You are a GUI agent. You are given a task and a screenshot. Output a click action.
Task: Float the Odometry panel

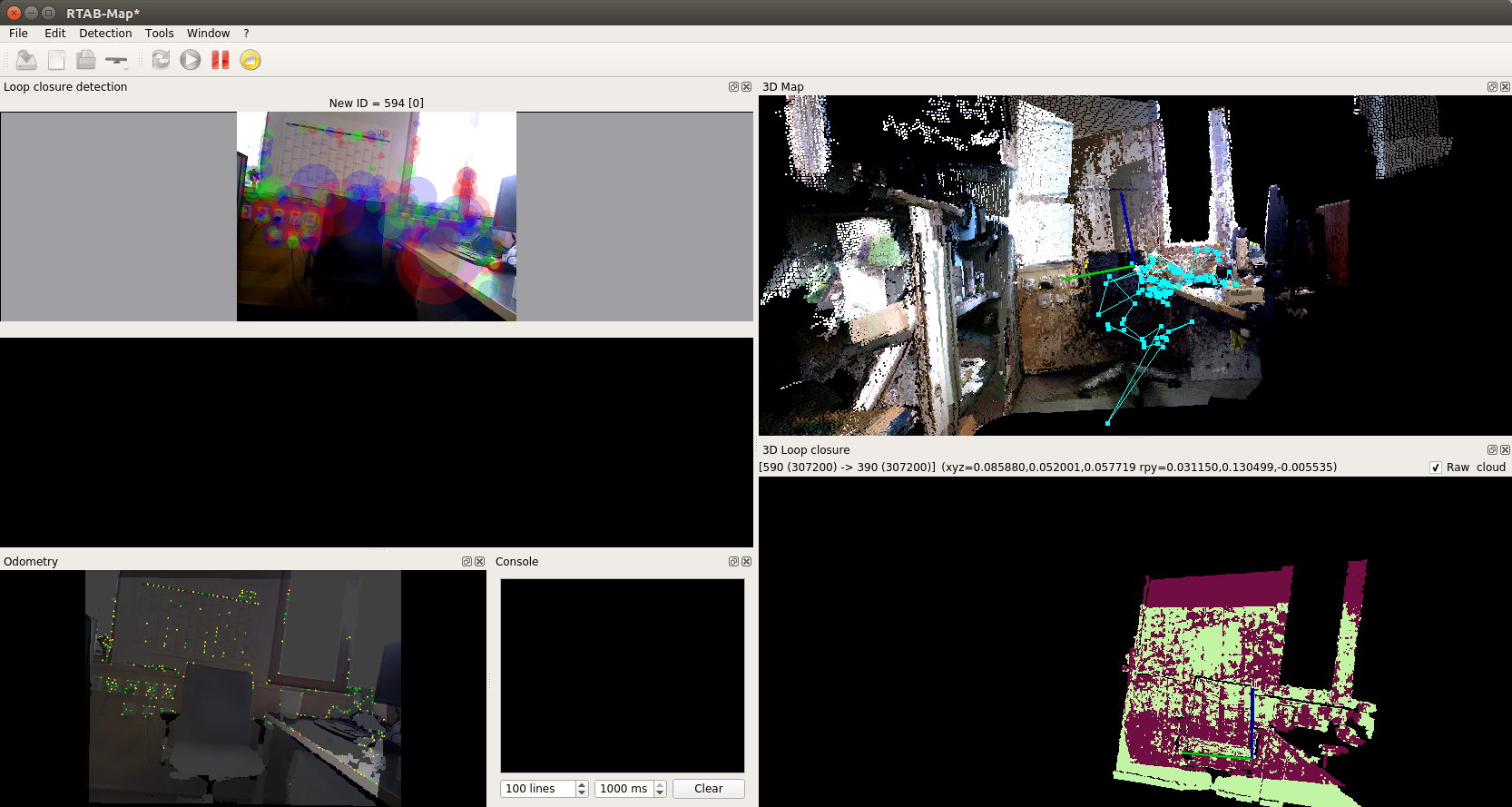coord(466,562)
